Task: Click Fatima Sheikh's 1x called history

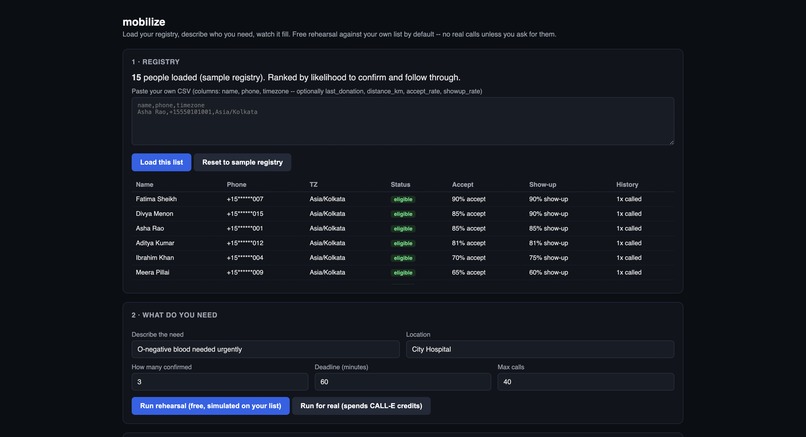Action: click(x=629, y=199)
